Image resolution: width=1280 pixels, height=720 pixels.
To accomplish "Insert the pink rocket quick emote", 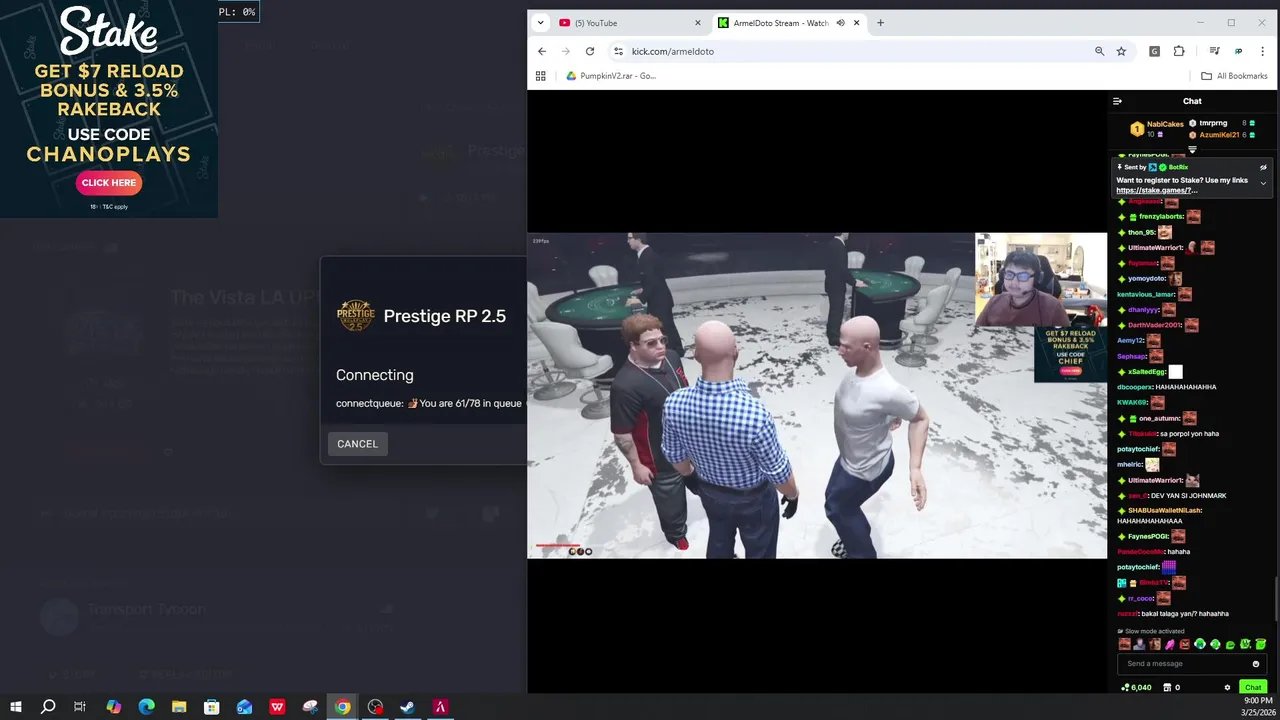I will click(1169, 645).
